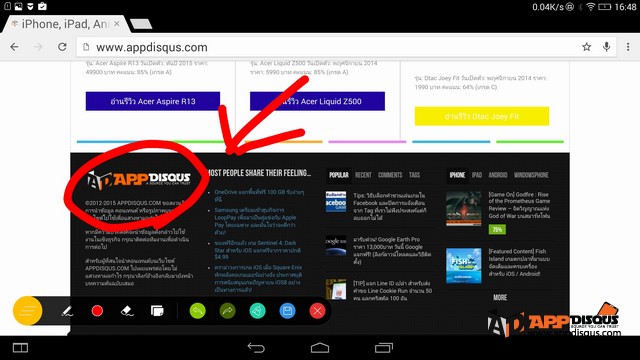Switch to the RECENT tab
The width and height of the screenshot is (640, 360).
363,175
